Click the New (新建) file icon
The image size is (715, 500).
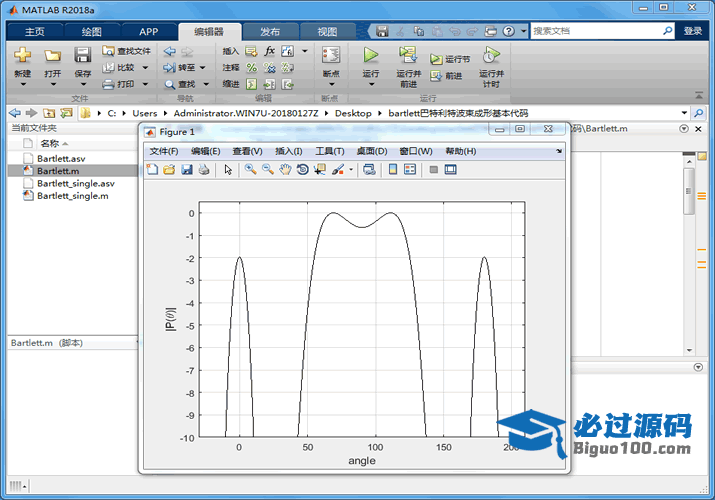(23, 56)
